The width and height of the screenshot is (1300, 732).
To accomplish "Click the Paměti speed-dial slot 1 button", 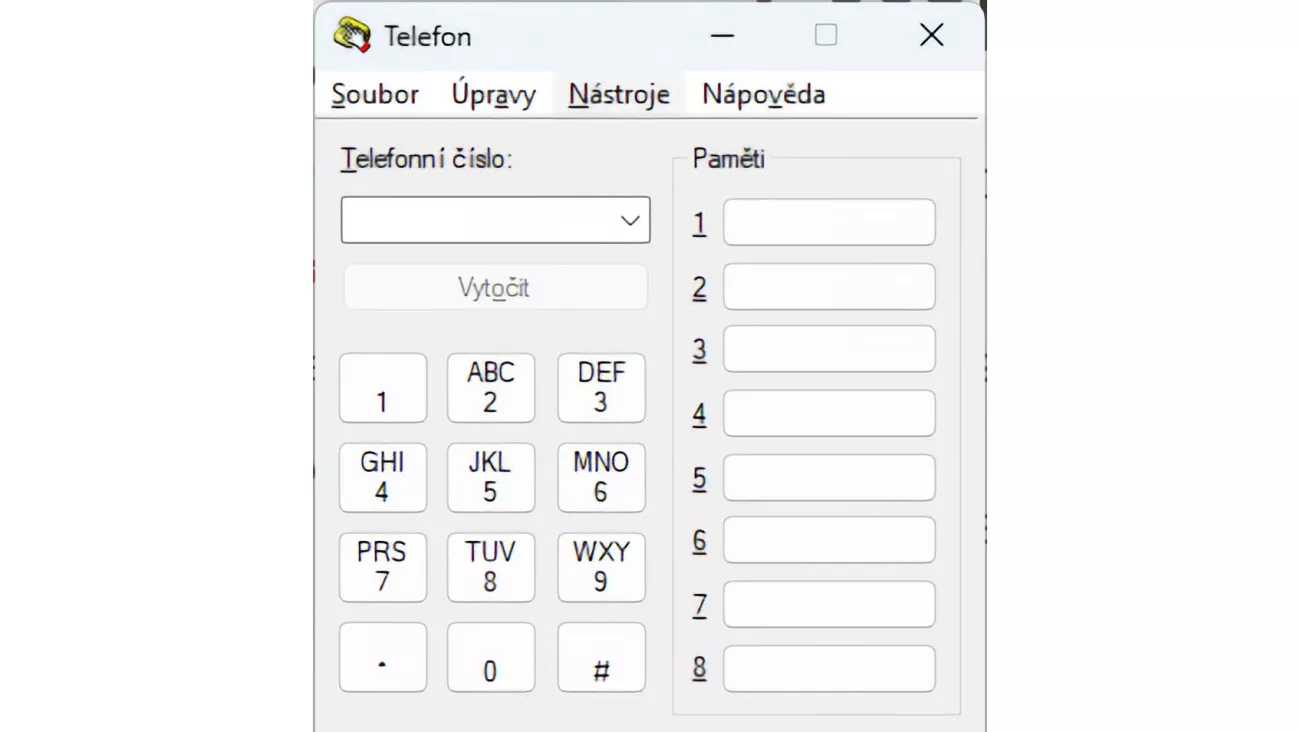I will click(x=829, y=222).
